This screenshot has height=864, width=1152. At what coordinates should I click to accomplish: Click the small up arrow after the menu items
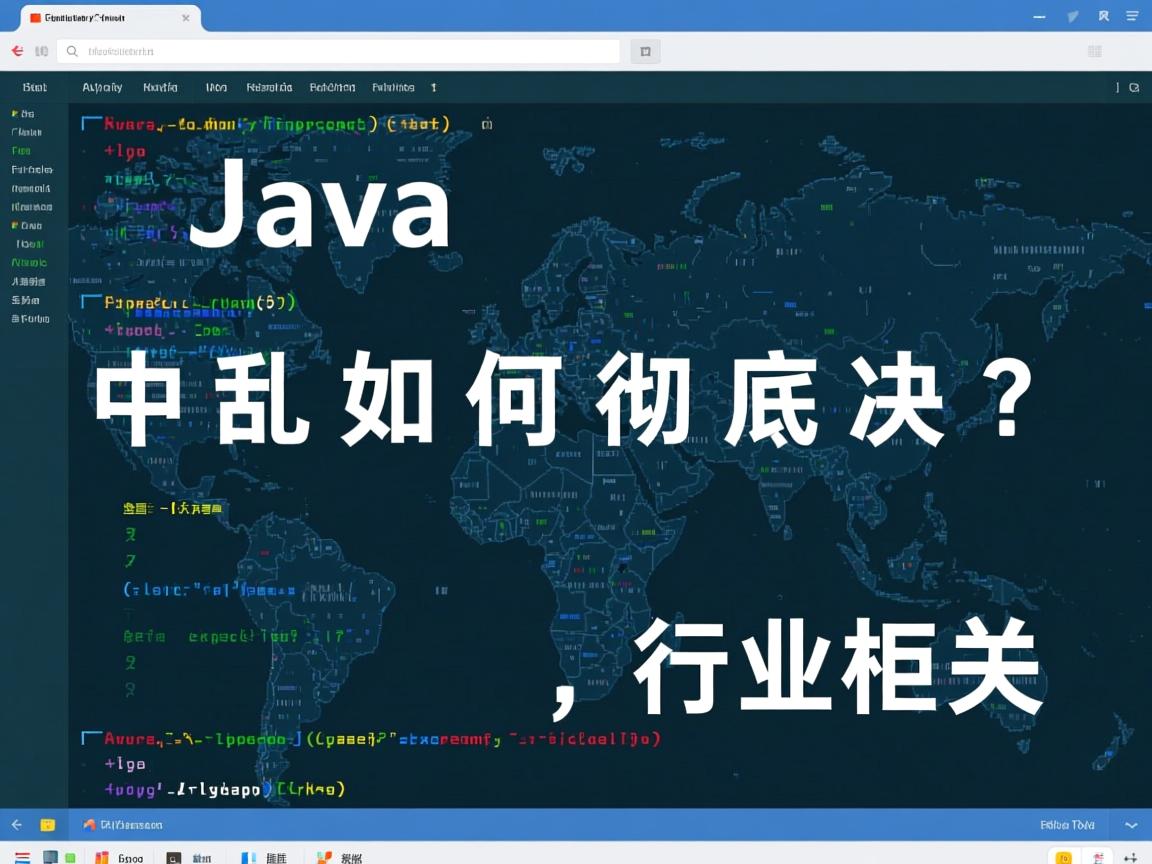coord(434,88)
